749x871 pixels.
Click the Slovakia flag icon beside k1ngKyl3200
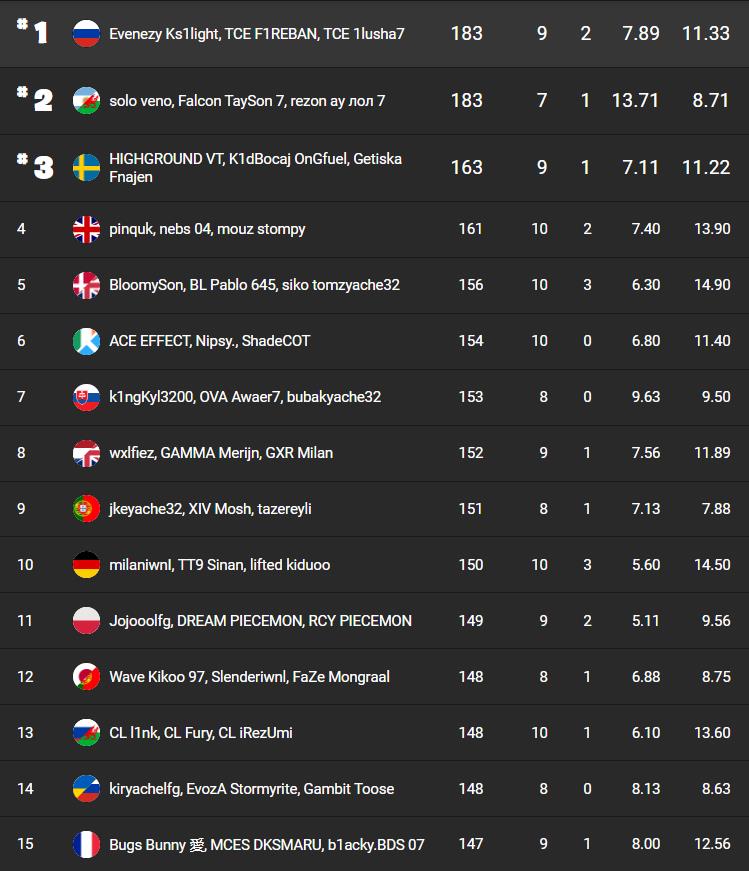86,397
